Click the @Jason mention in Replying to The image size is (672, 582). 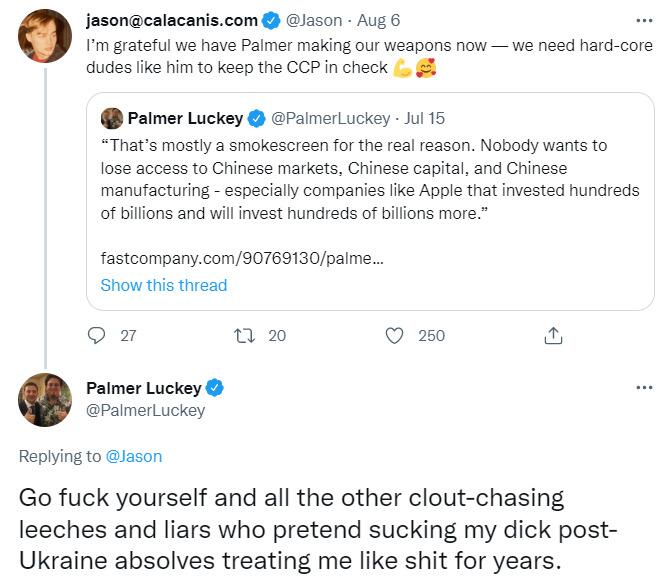(x=134, y=456)
